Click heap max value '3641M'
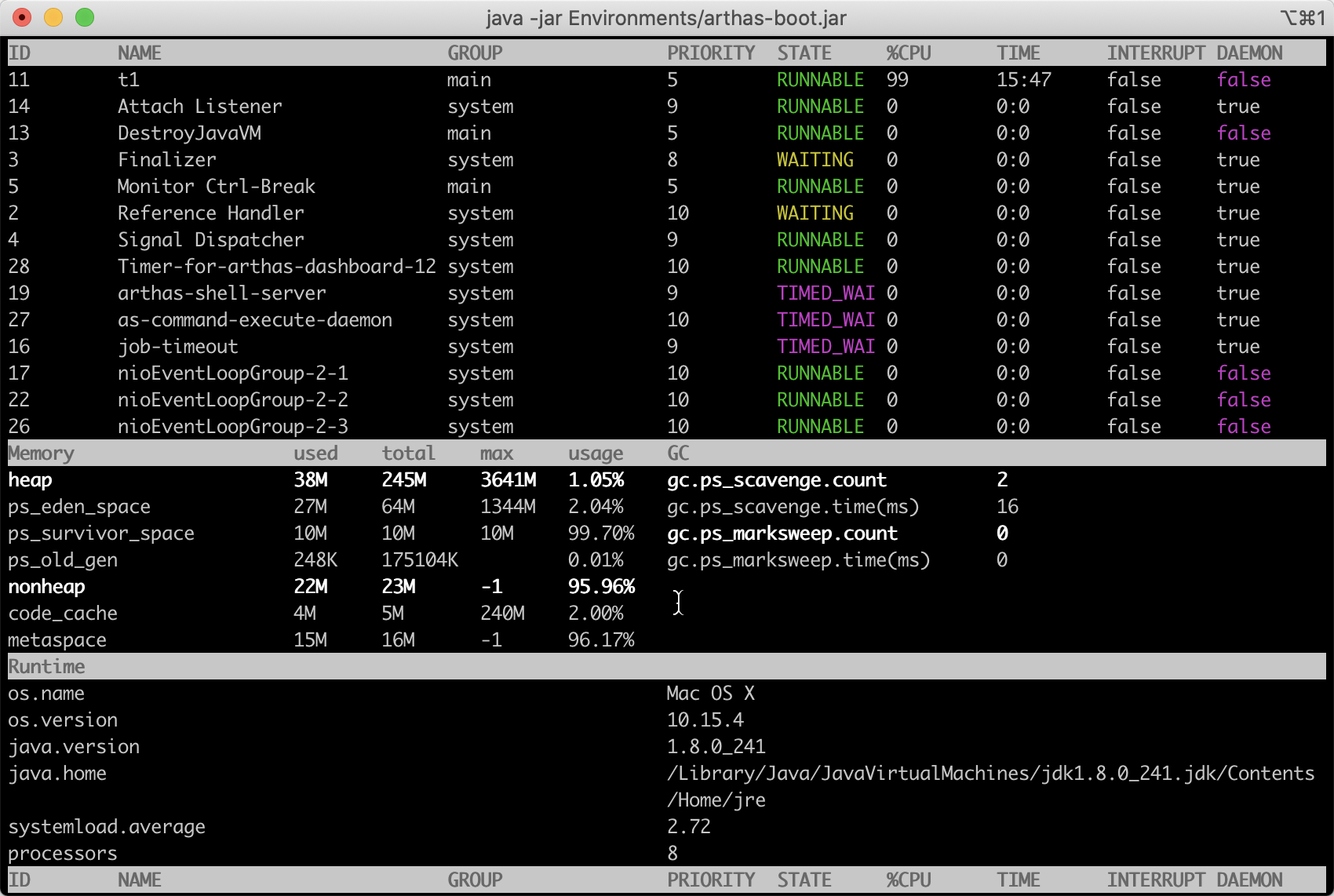The image size is (1334, 896). coord(508,480)
